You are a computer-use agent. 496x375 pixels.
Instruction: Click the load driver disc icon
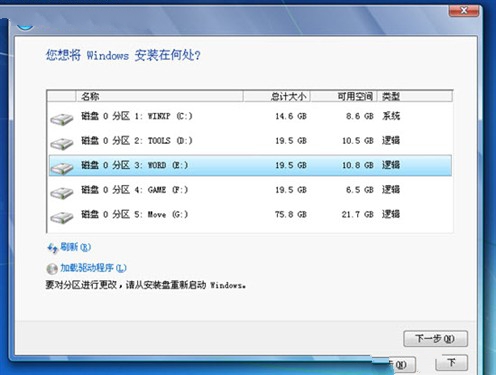coord(52,269)
